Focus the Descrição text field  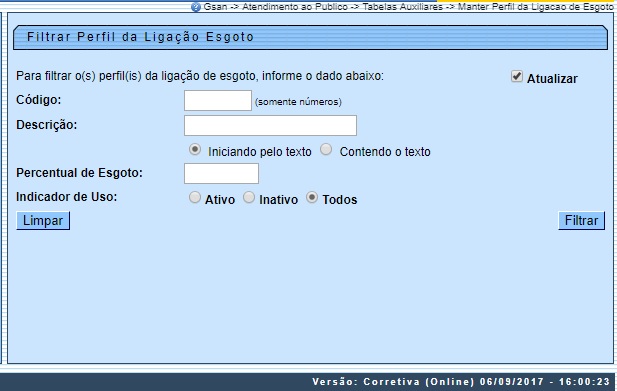270,125
